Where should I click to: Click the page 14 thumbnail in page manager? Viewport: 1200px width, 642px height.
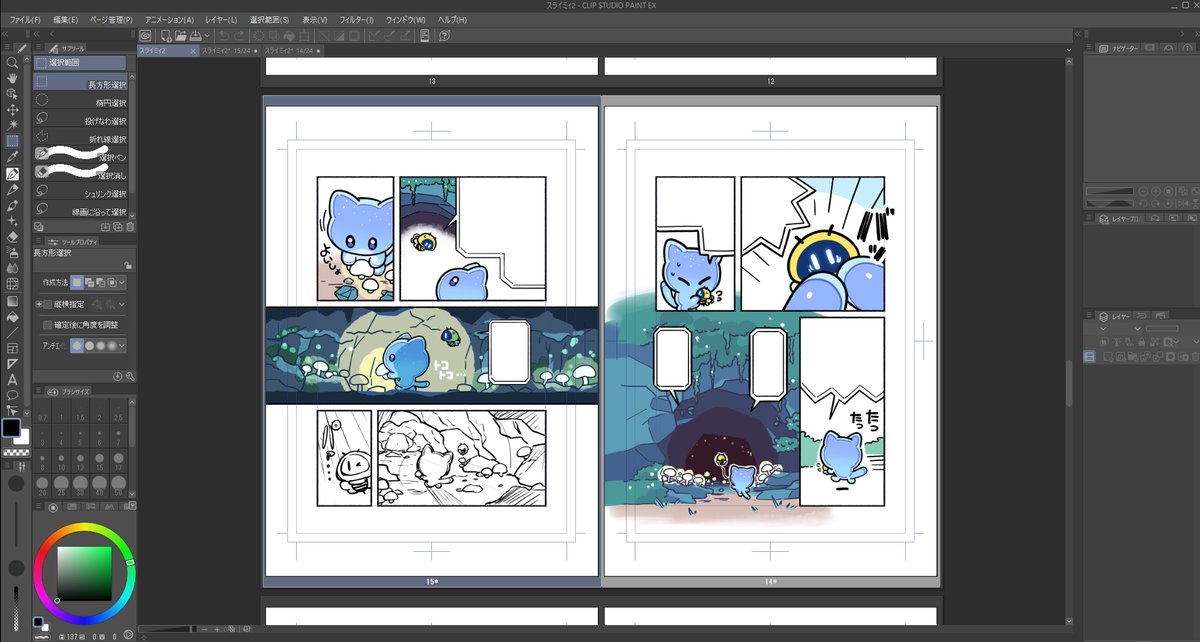tap(771, 341)
